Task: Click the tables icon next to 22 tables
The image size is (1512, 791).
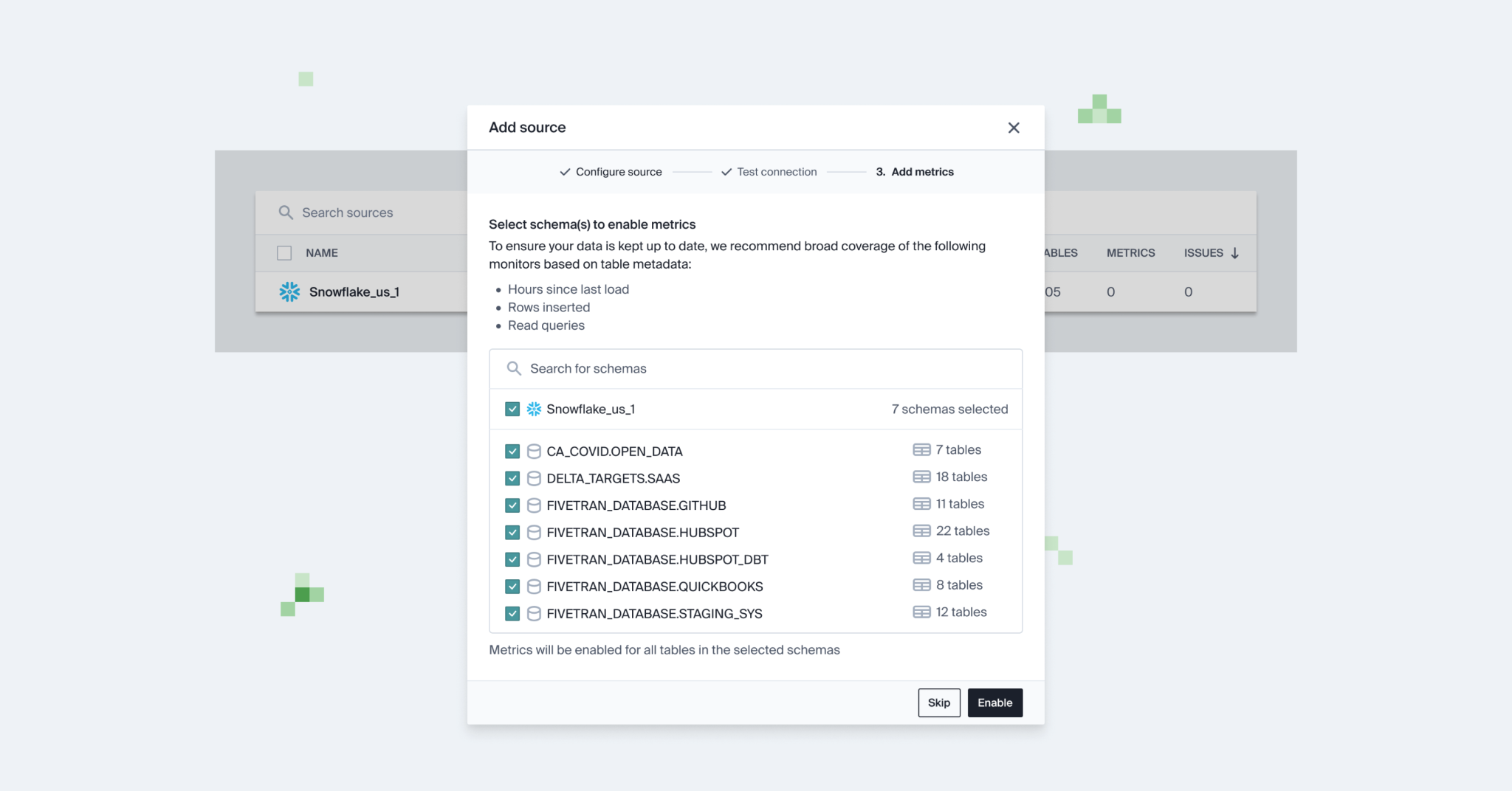Action: 921,531
